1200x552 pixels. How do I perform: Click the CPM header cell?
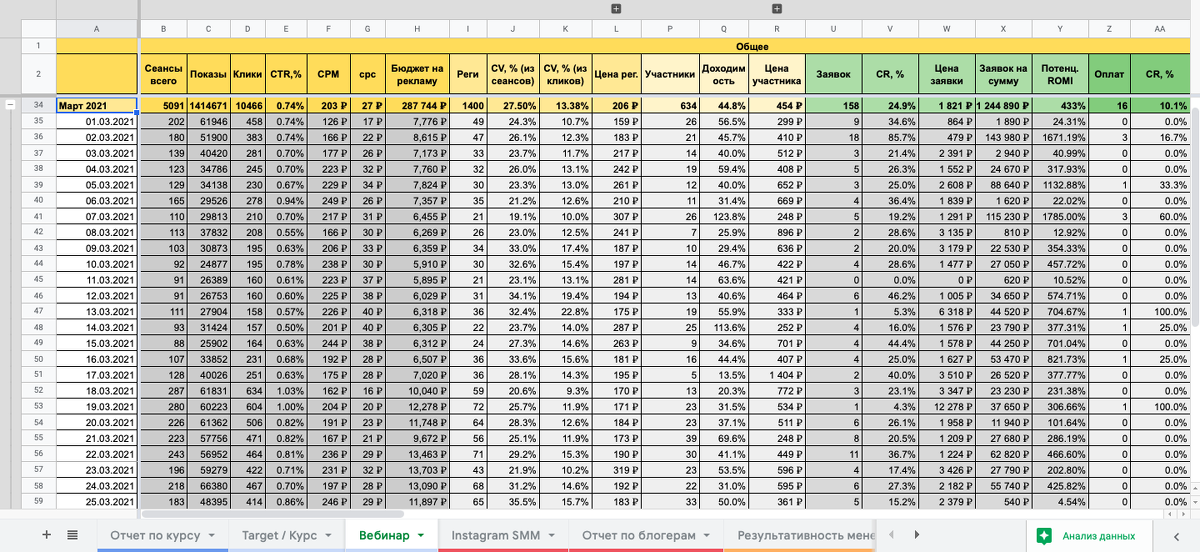[328, 73]
